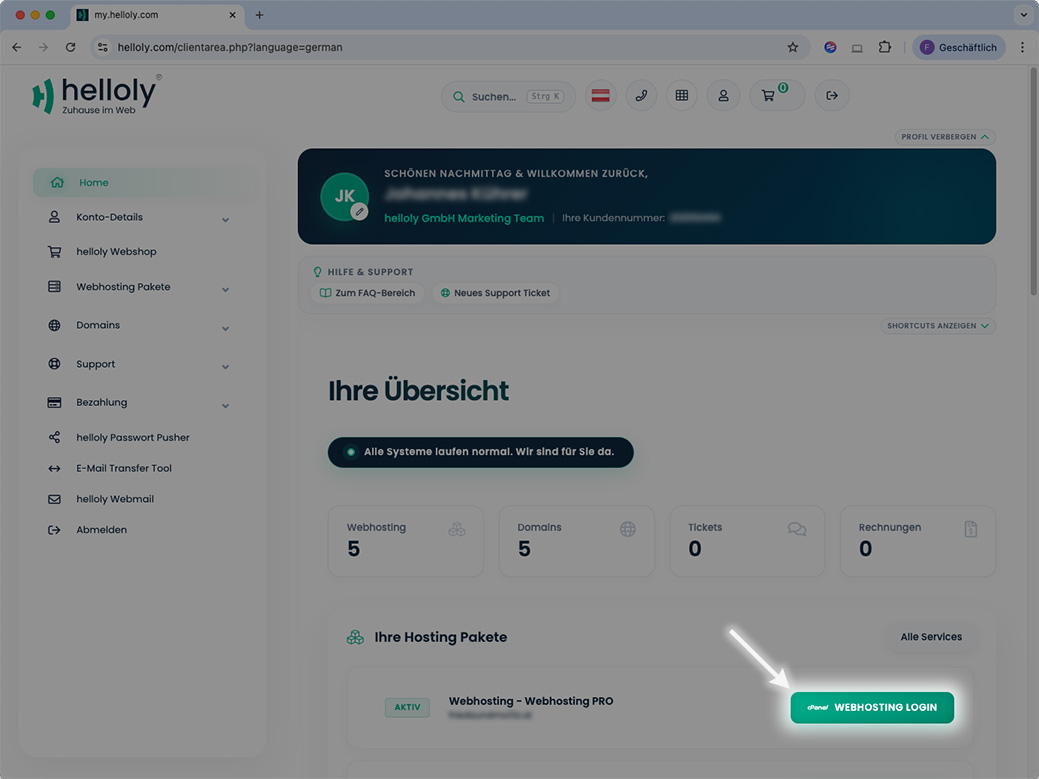Click the Hosting Pakete cubes icon
Image resolution: width=1039 pixels, height=779 pixels.
point(355,637)
